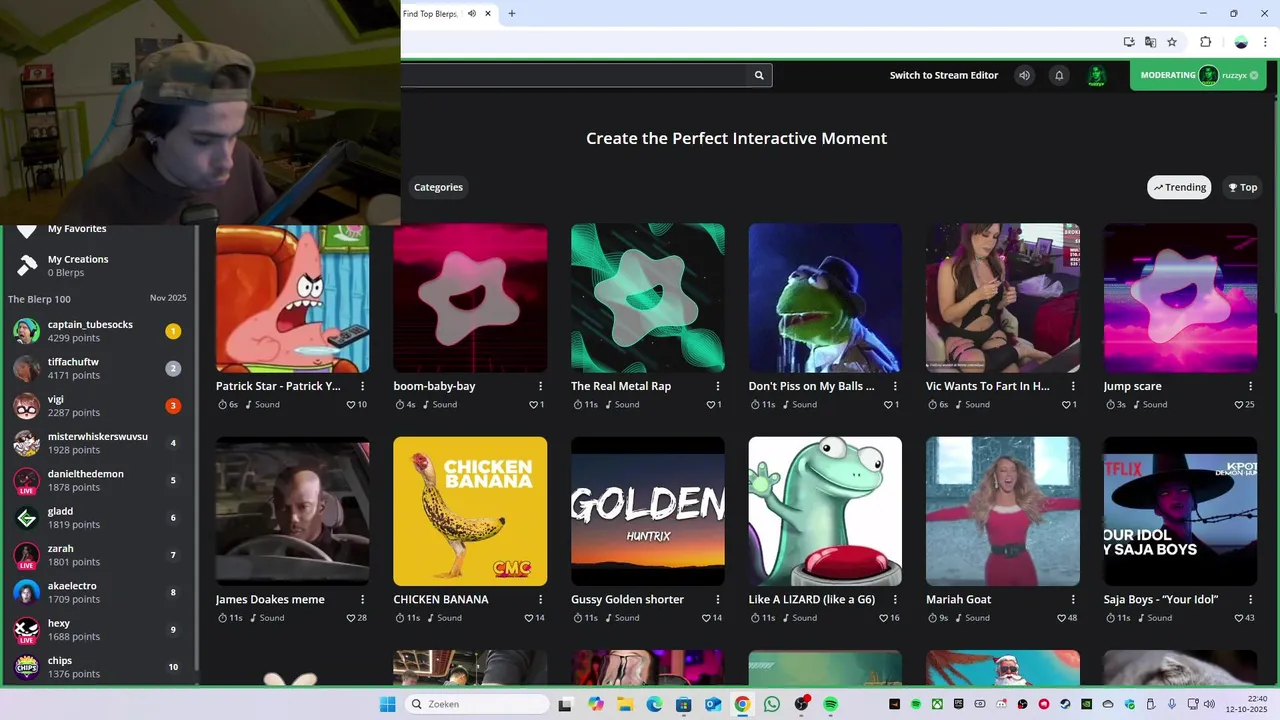Like the Like A LIZARD heart
Viewport: 1280px width, 720px height.
click(x=884, y=618)
